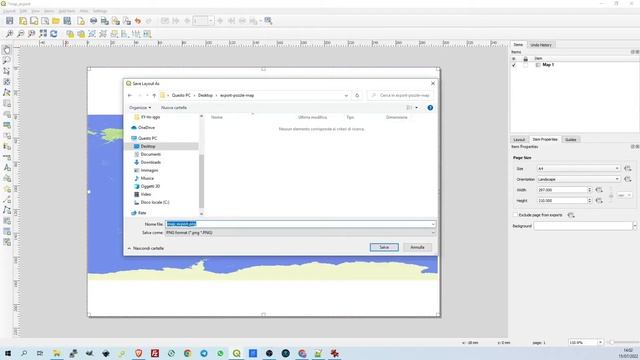Open the Salva come file format dropdown

click(x=300, y=233)
